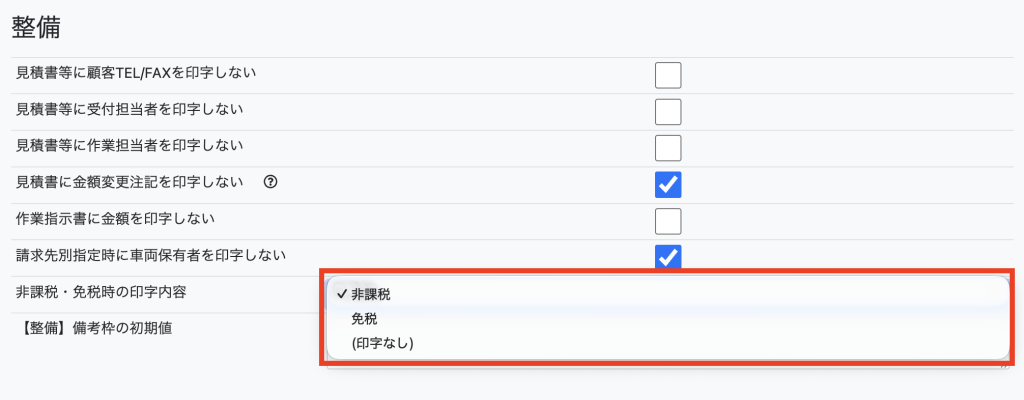The height and width of the screenshot is (400, 1024).
Task: Pick the (印字なし) dropdown option
Action: click(x=382, y=343)
